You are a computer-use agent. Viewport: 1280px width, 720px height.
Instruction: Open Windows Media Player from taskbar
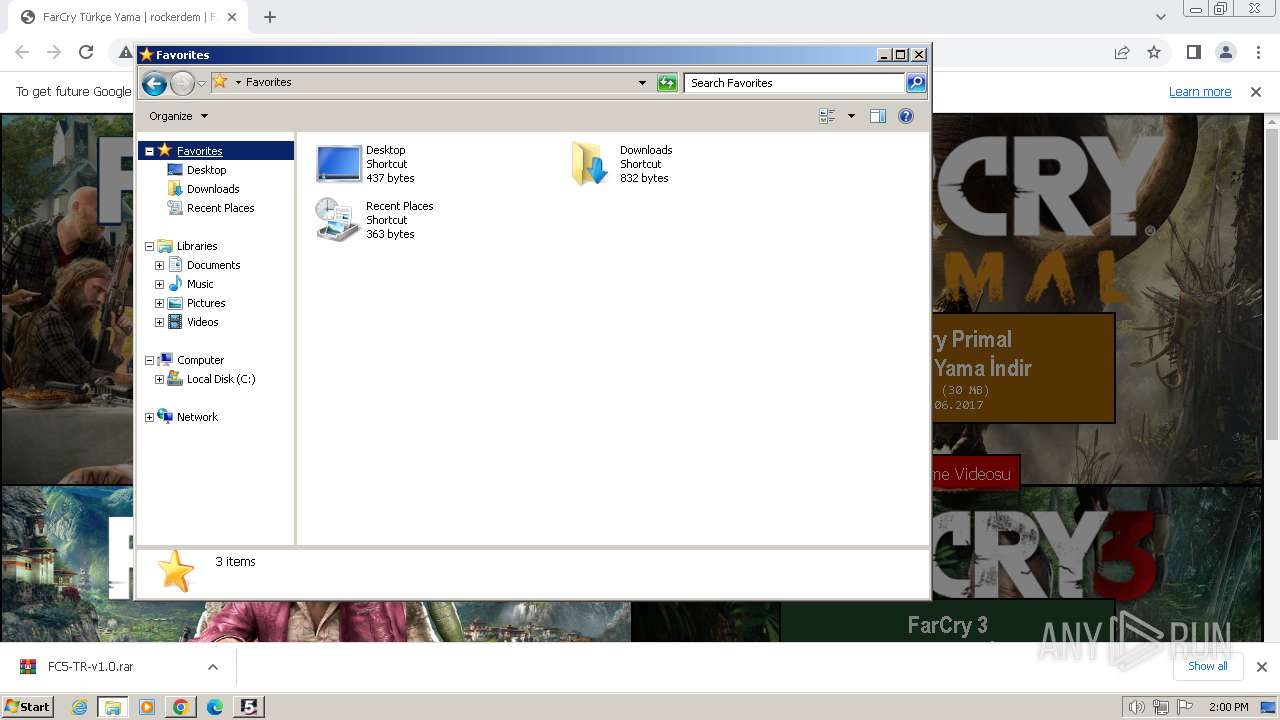(147, 707)
